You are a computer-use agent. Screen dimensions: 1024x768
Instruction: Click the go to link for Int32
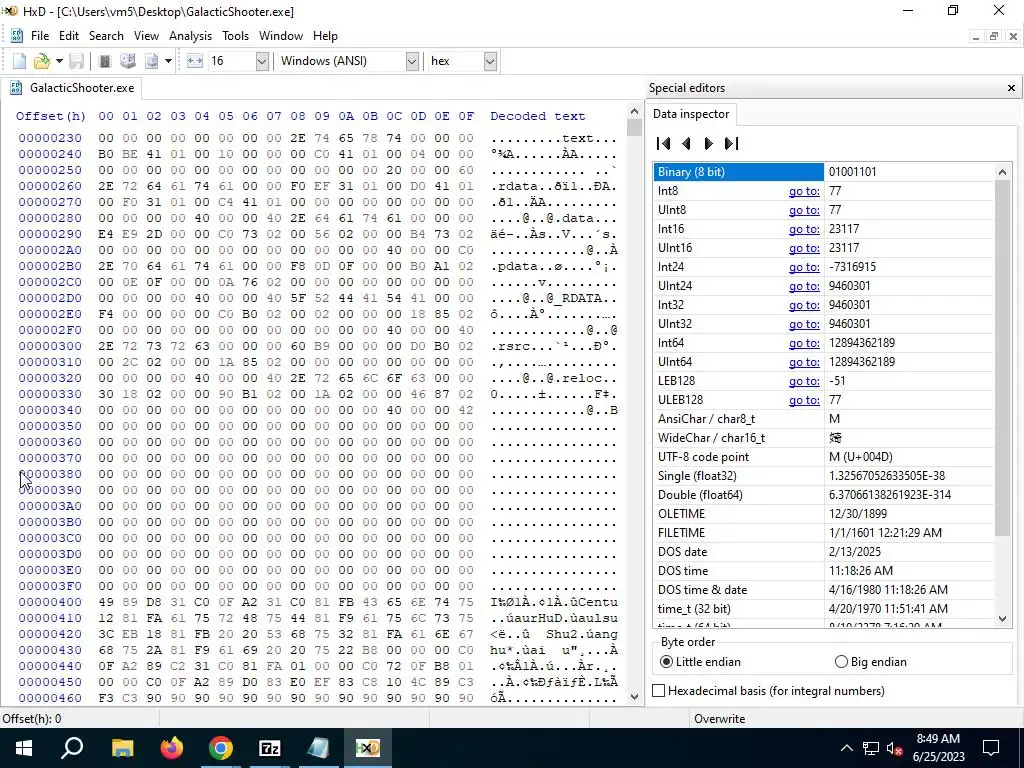[804, 305]
